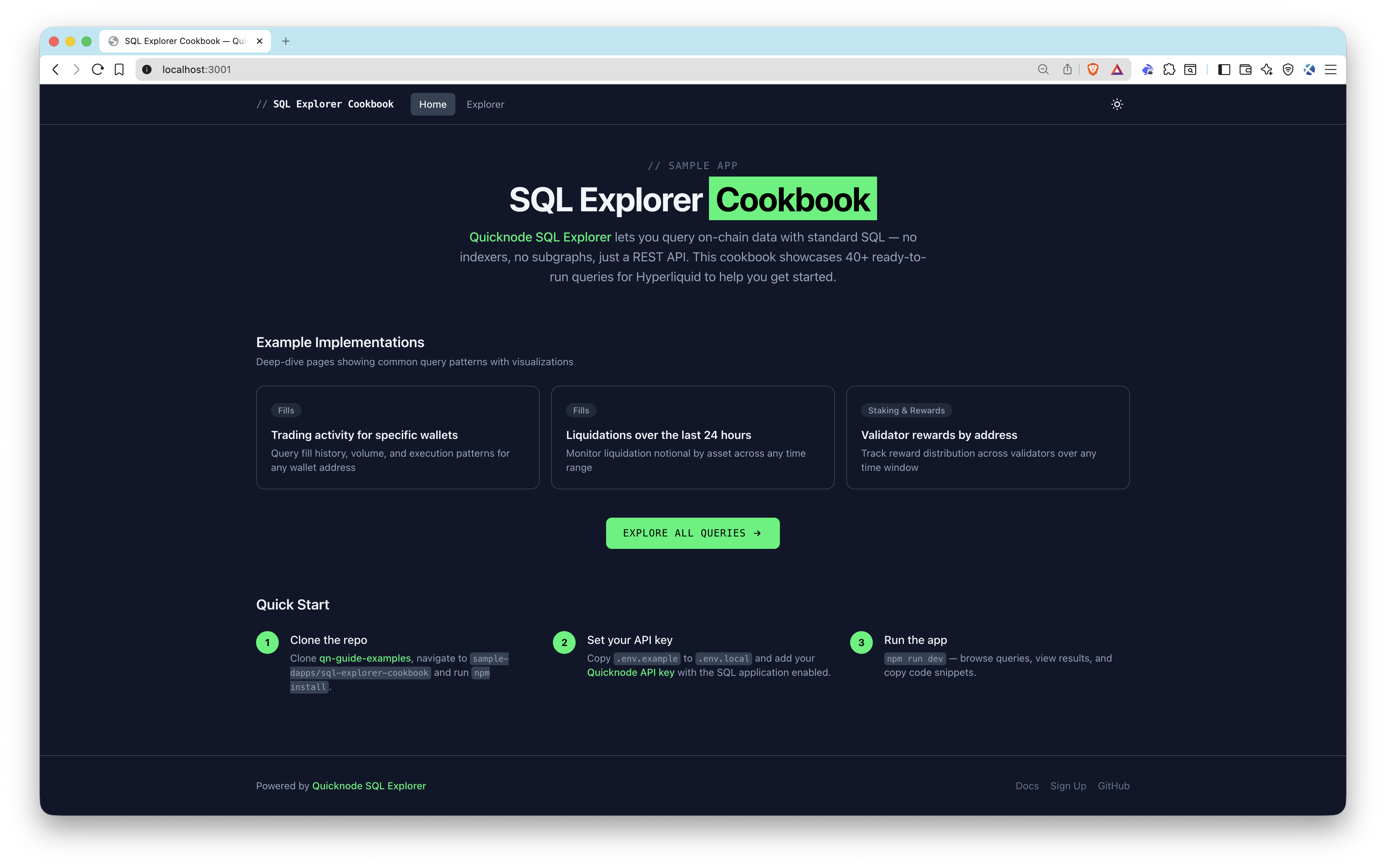This screenshot has height=868, width=1386.
Task: Open the Quicknode SQL Explorer link
Action: tap(539, 237)
